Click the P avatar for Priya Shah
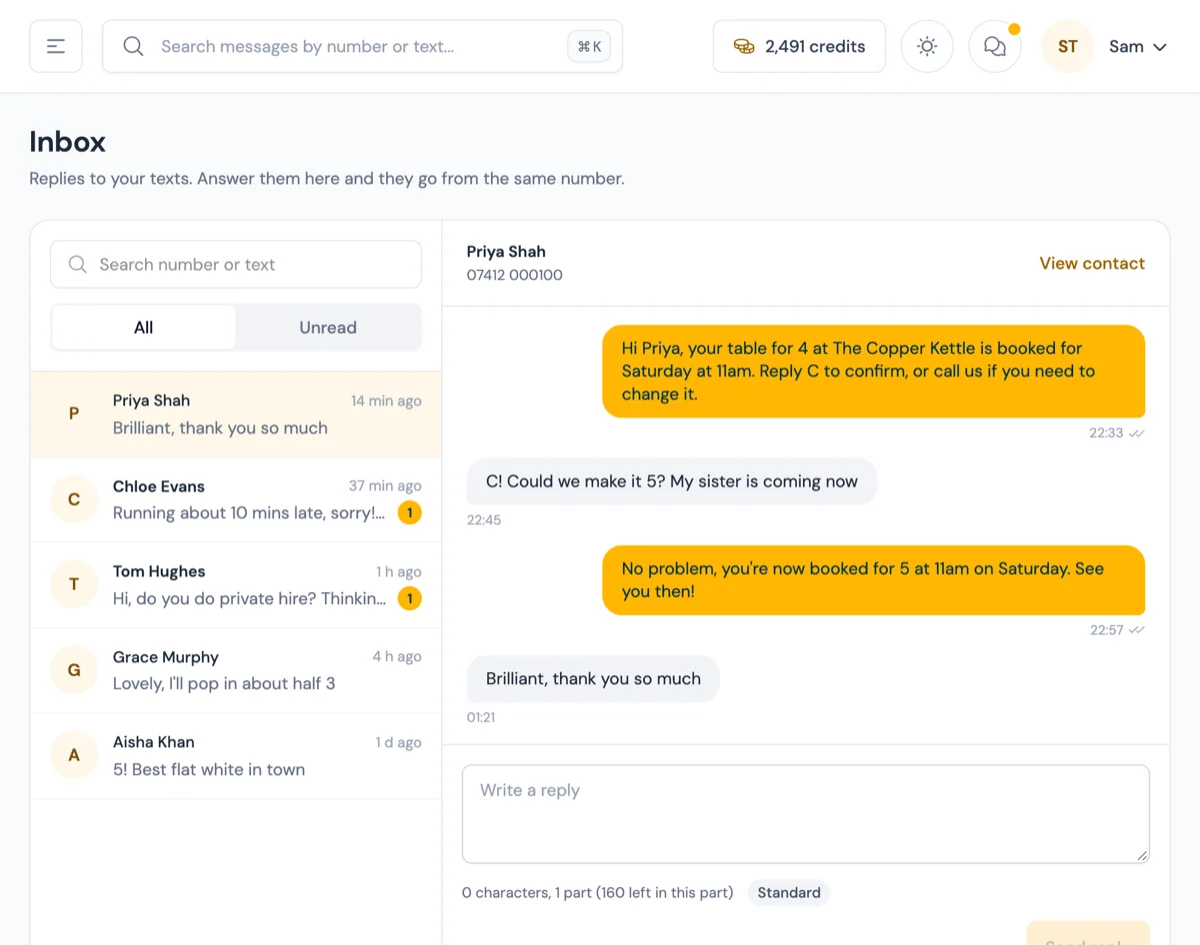Image resolution: width=1200 pixels, height=945 pixels. tap(74, 413)
